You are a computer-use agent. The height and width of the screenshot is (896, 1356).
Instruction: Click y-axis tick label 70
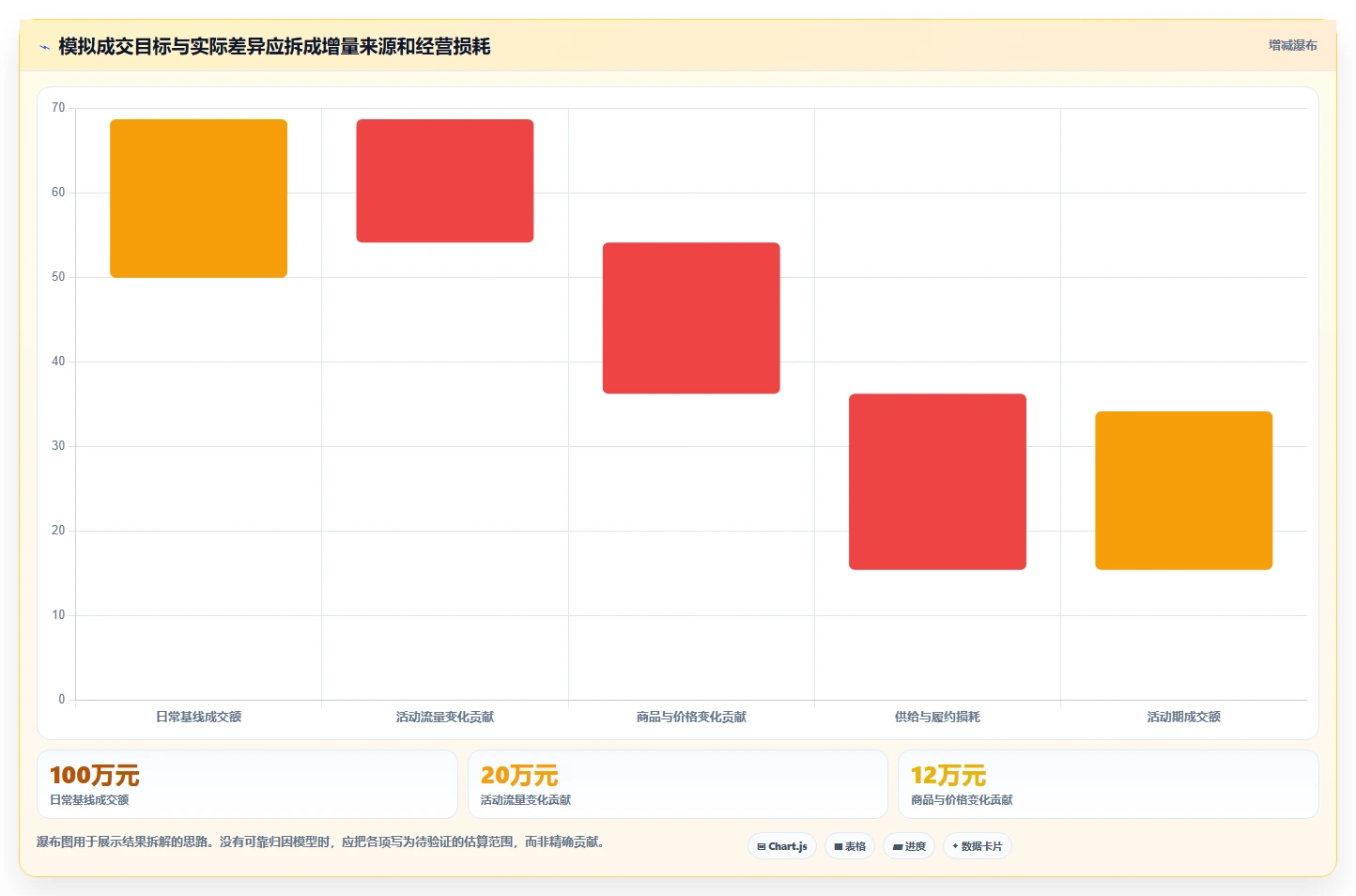pos(58,108)
